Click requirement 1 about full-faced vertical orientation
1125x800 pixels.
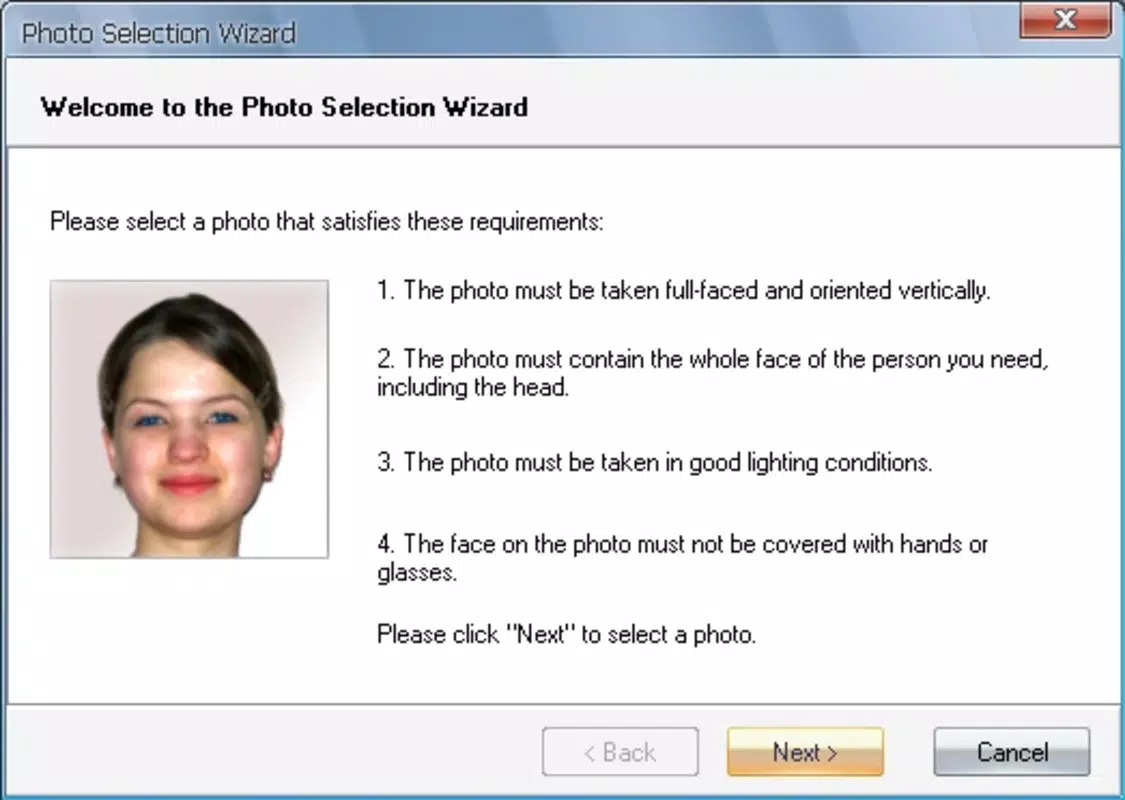click(683, 290)
